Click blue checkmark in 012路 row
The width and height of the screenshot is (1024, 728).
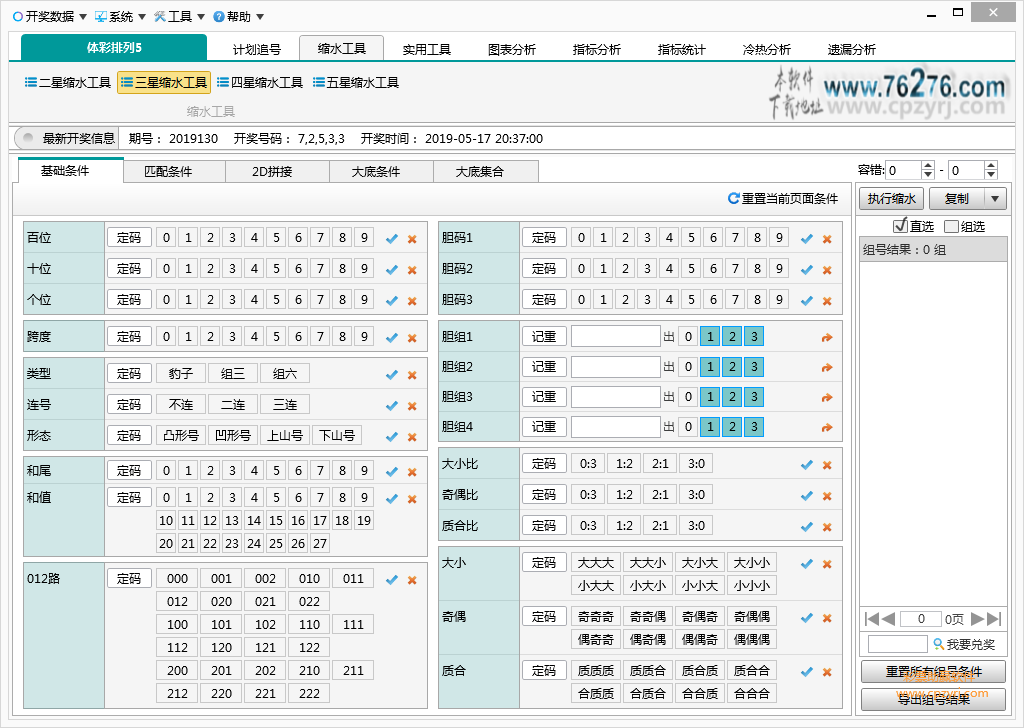392,579
